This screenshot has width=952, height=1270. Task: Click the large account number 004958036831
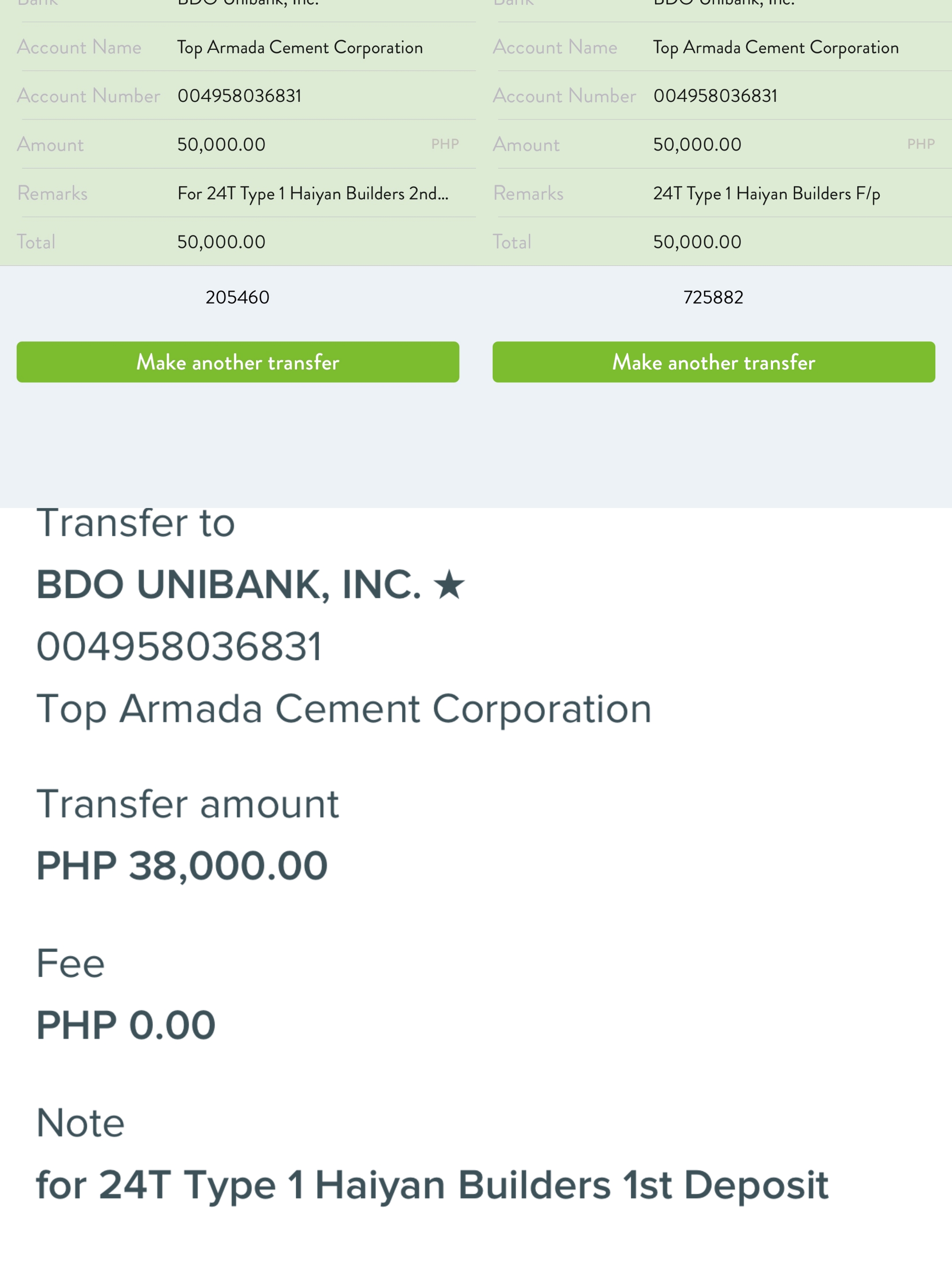179,646
